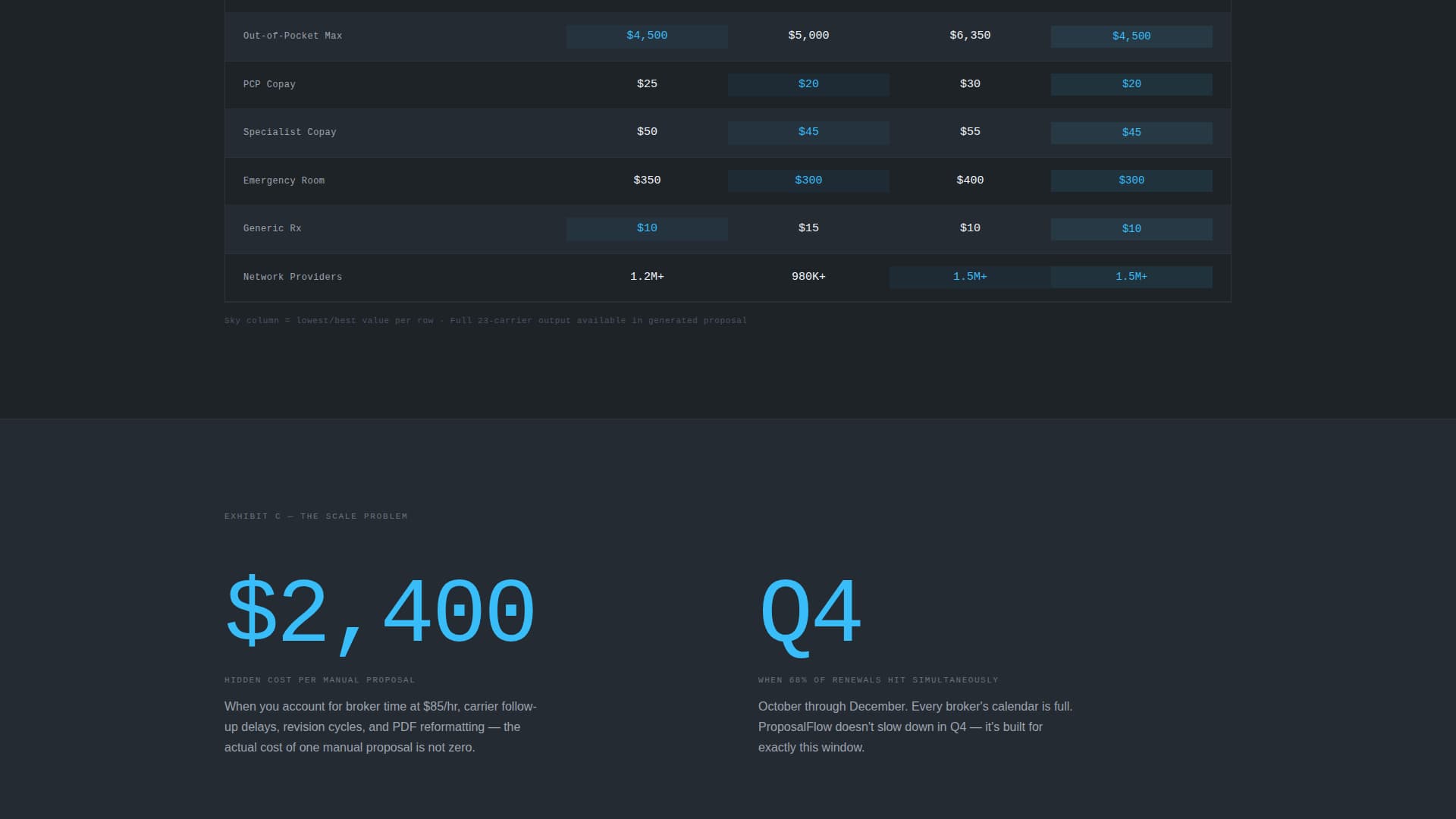1456x819 pixels.
Task: Click the "Generic Rx" row label
Action: (x=272, y=228)
